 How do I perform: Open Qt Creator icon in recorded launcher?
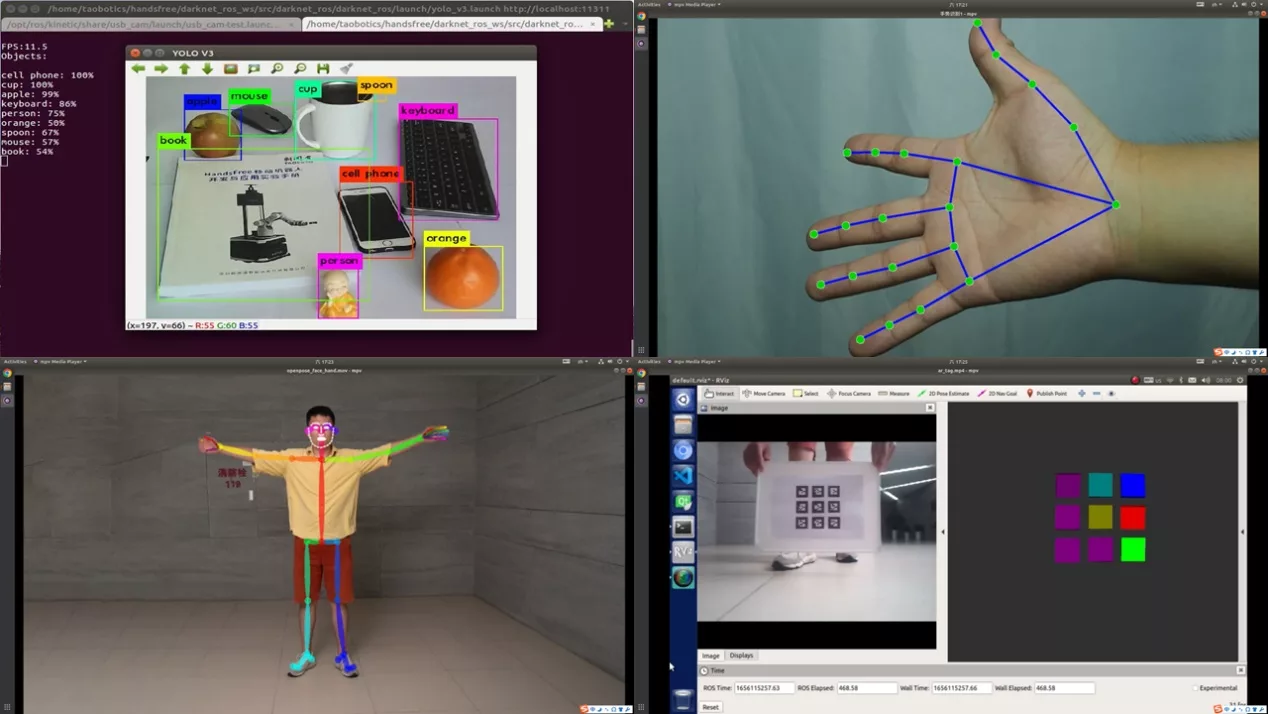pos(683,501)
